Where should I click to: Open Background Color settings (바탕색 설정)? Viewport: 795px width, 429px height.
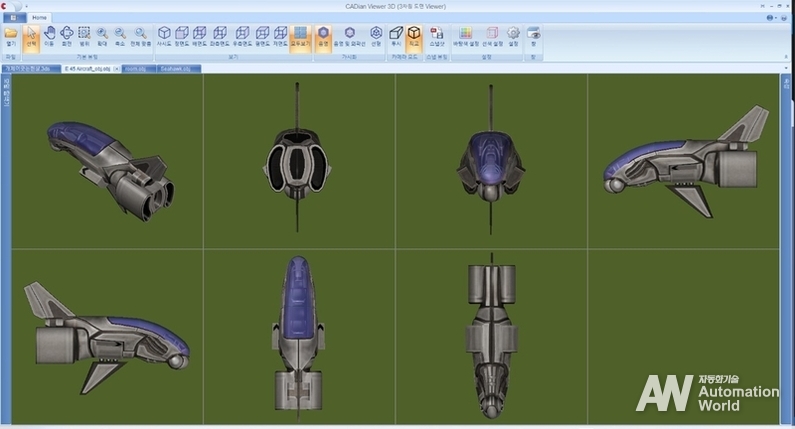pos(466,37)
